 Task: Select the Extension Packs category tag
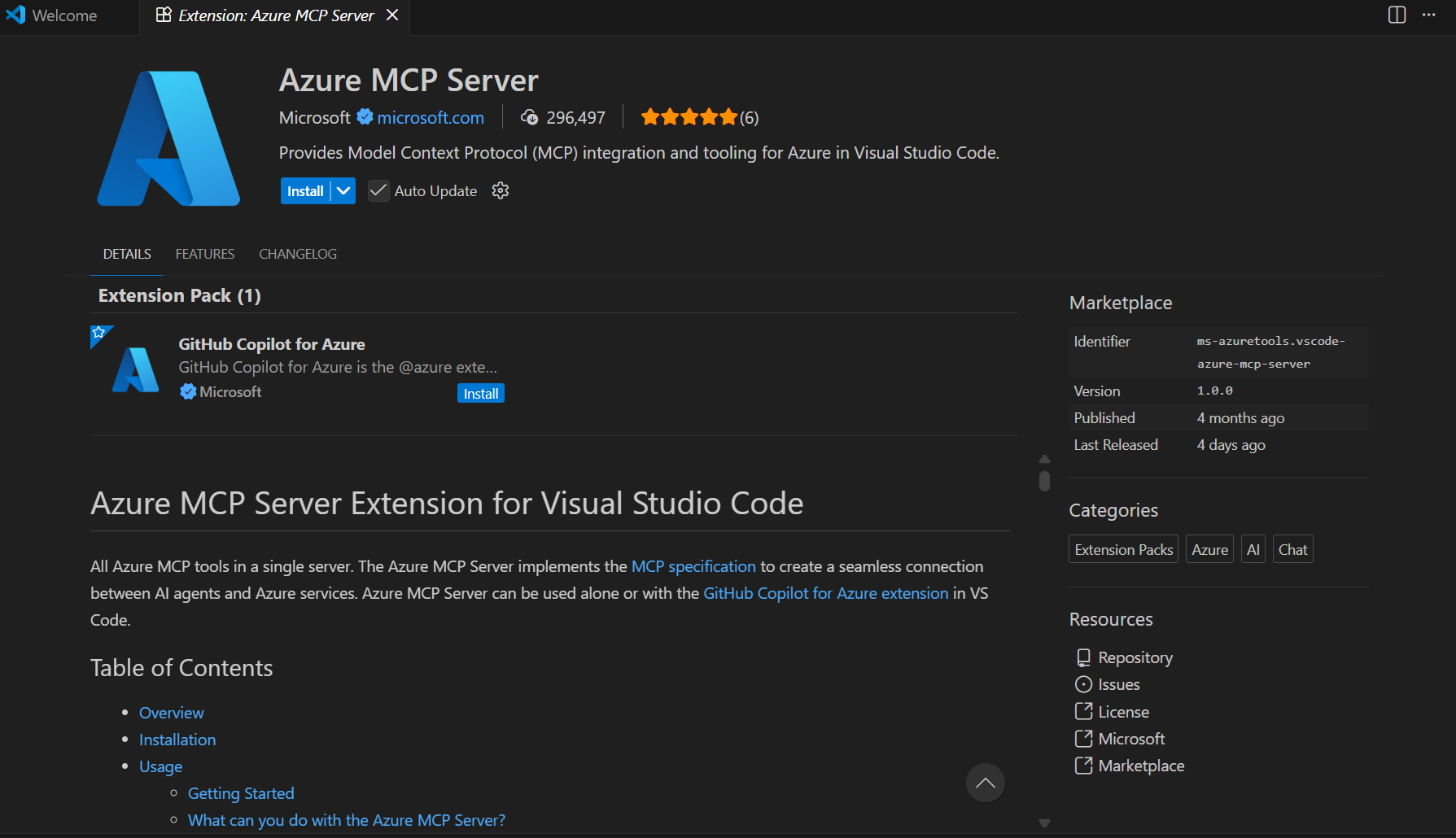tap(1123, 550)
